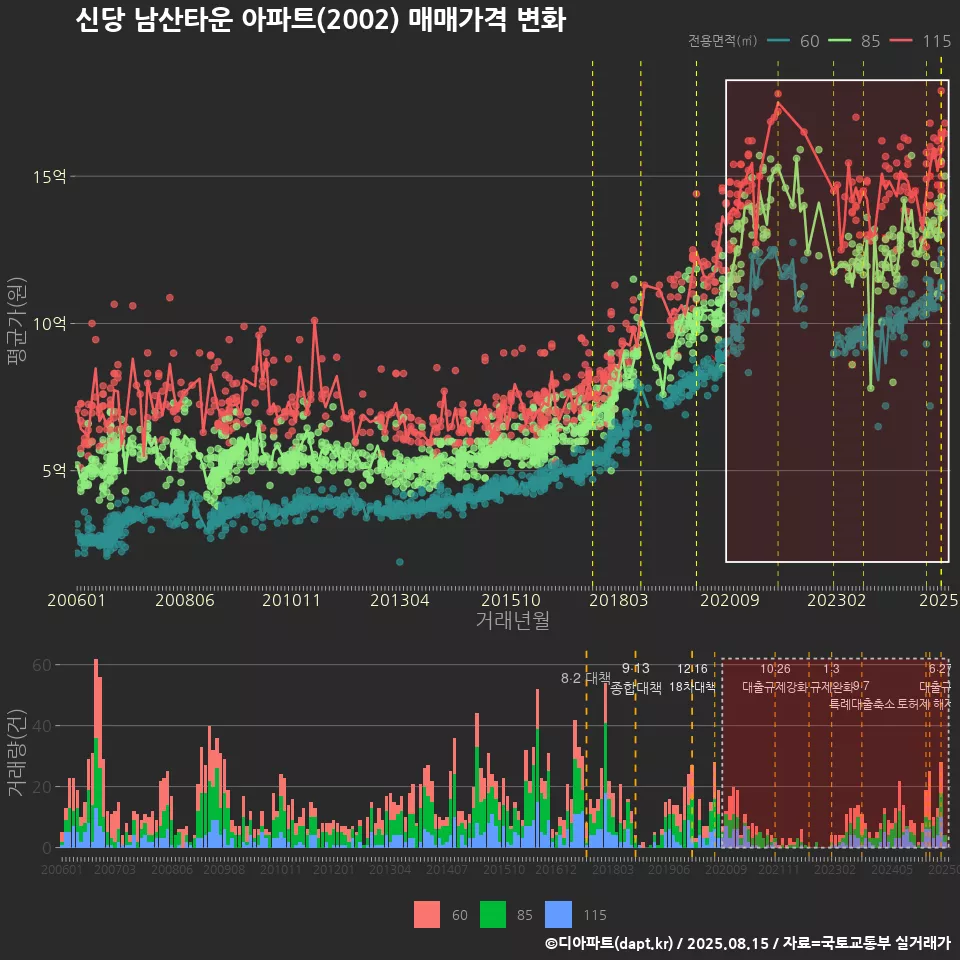Screen dimensions: 960x960
Task: Click the 18차대책 annotation text
Action: click(x=692, y=686)
